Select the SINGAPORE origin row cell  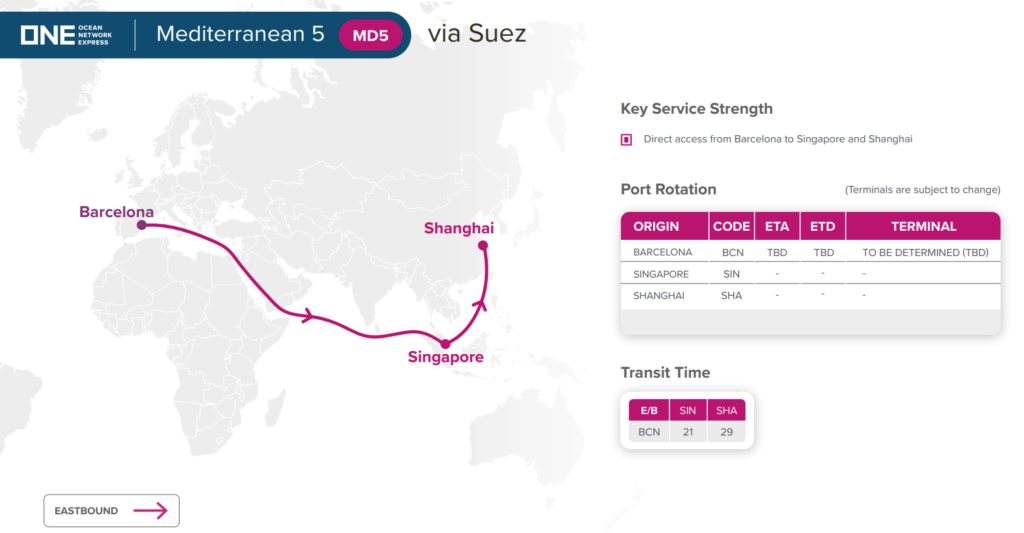click(661, 274)
